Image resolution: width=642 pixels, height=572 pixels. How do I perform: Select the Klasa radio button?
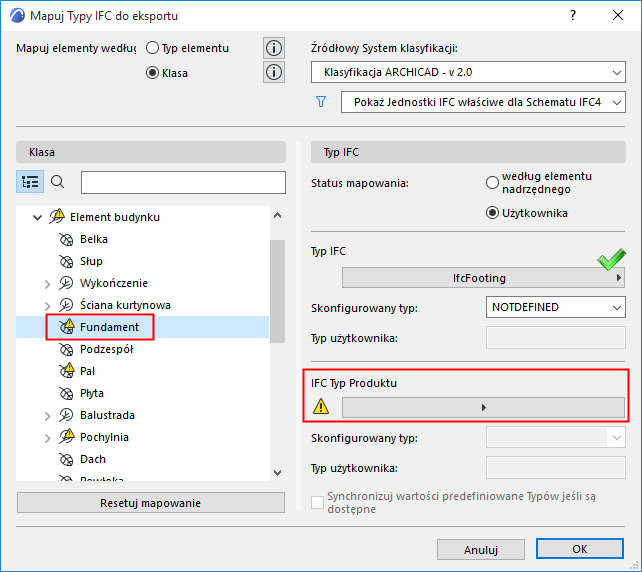[x=152, y=73]
